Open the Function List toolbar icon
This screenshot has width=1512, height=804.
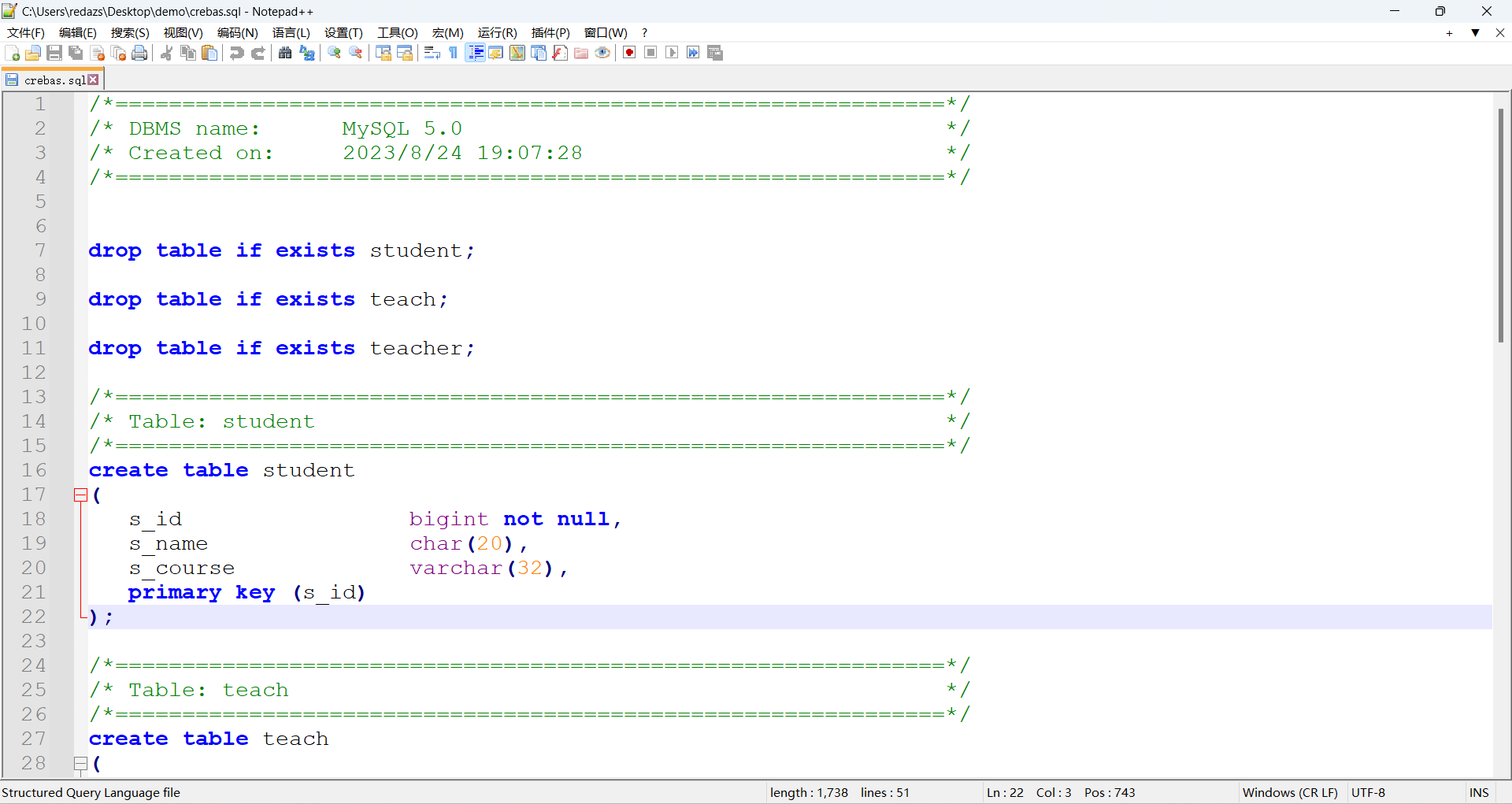[560, 53]
